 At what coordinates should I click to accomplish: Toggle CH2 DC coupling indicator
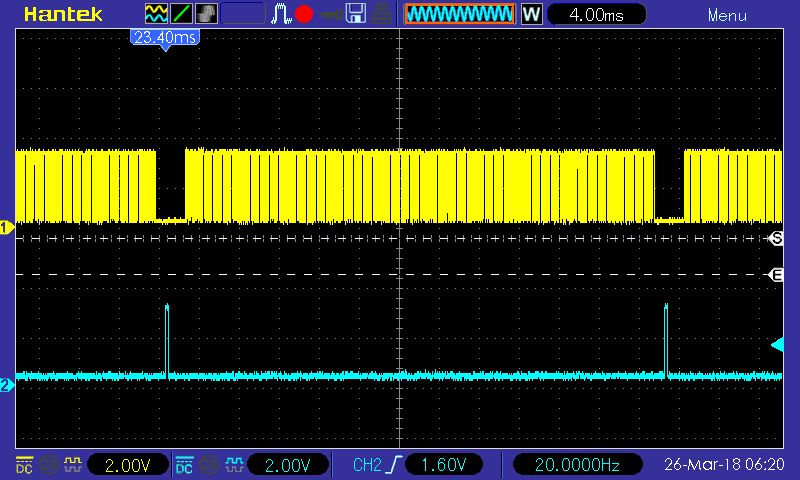point(184,465)
